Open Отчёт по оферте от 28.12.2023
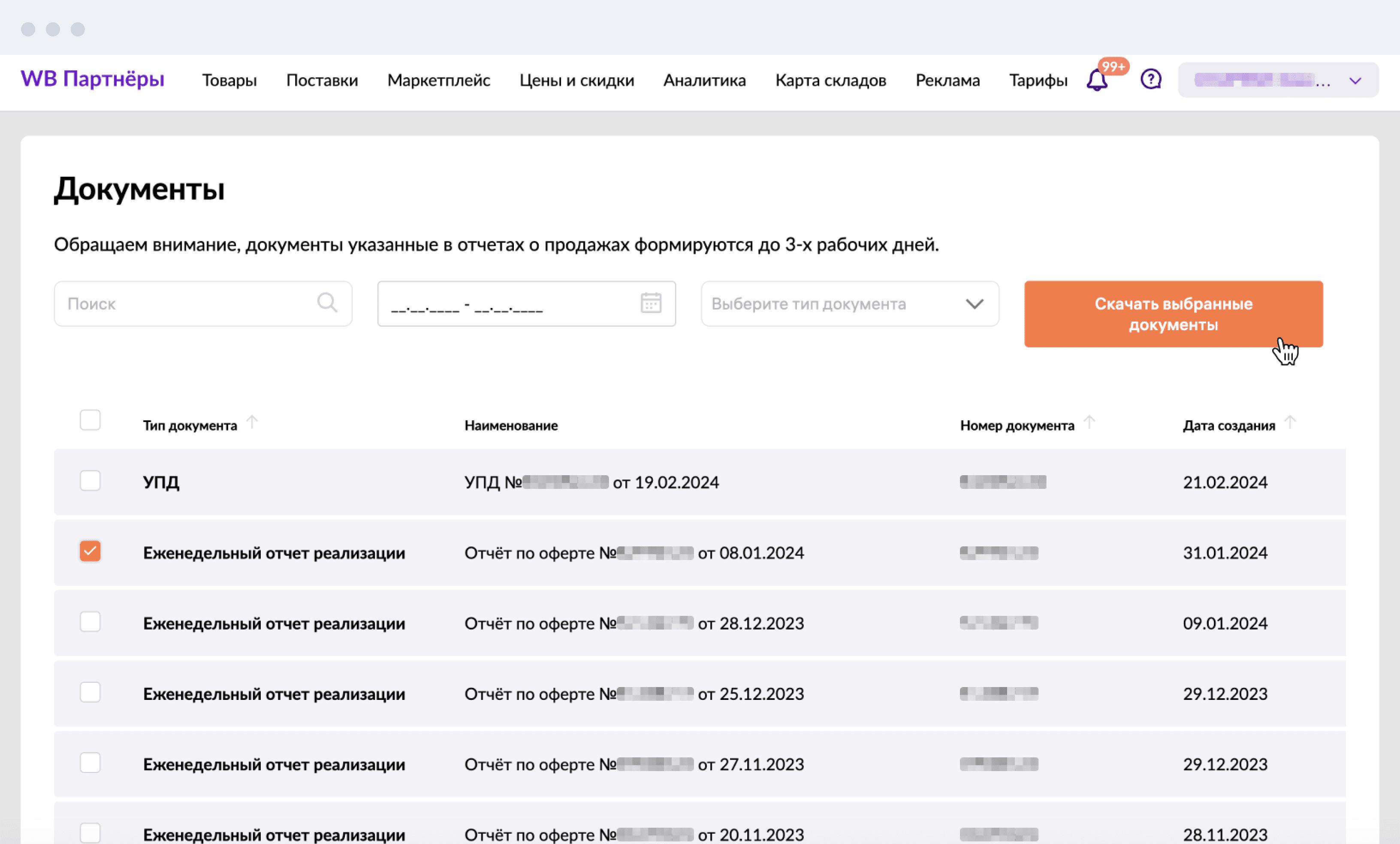This screenshot has height=844, width=1400. tap(634, 623)
